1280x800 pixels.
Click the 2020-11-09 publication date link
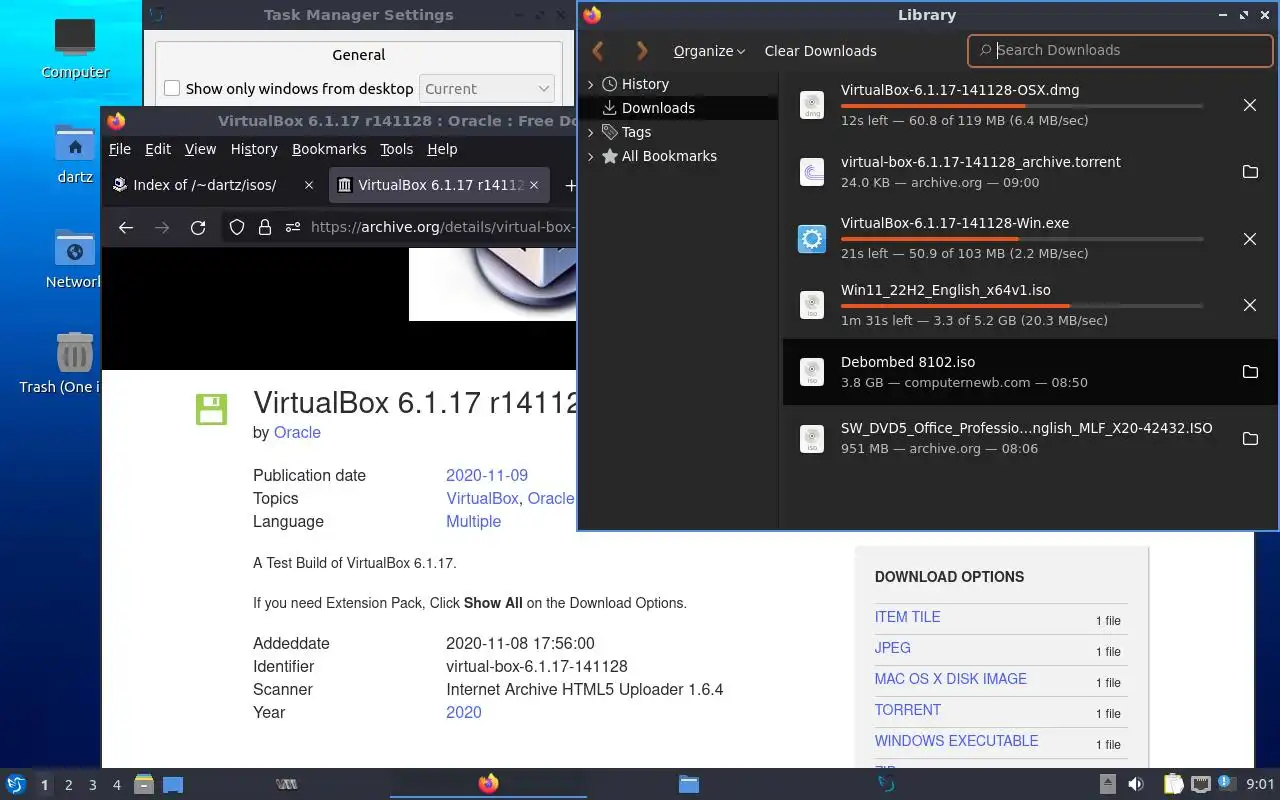pyautogui.click(x=487, y=476)
